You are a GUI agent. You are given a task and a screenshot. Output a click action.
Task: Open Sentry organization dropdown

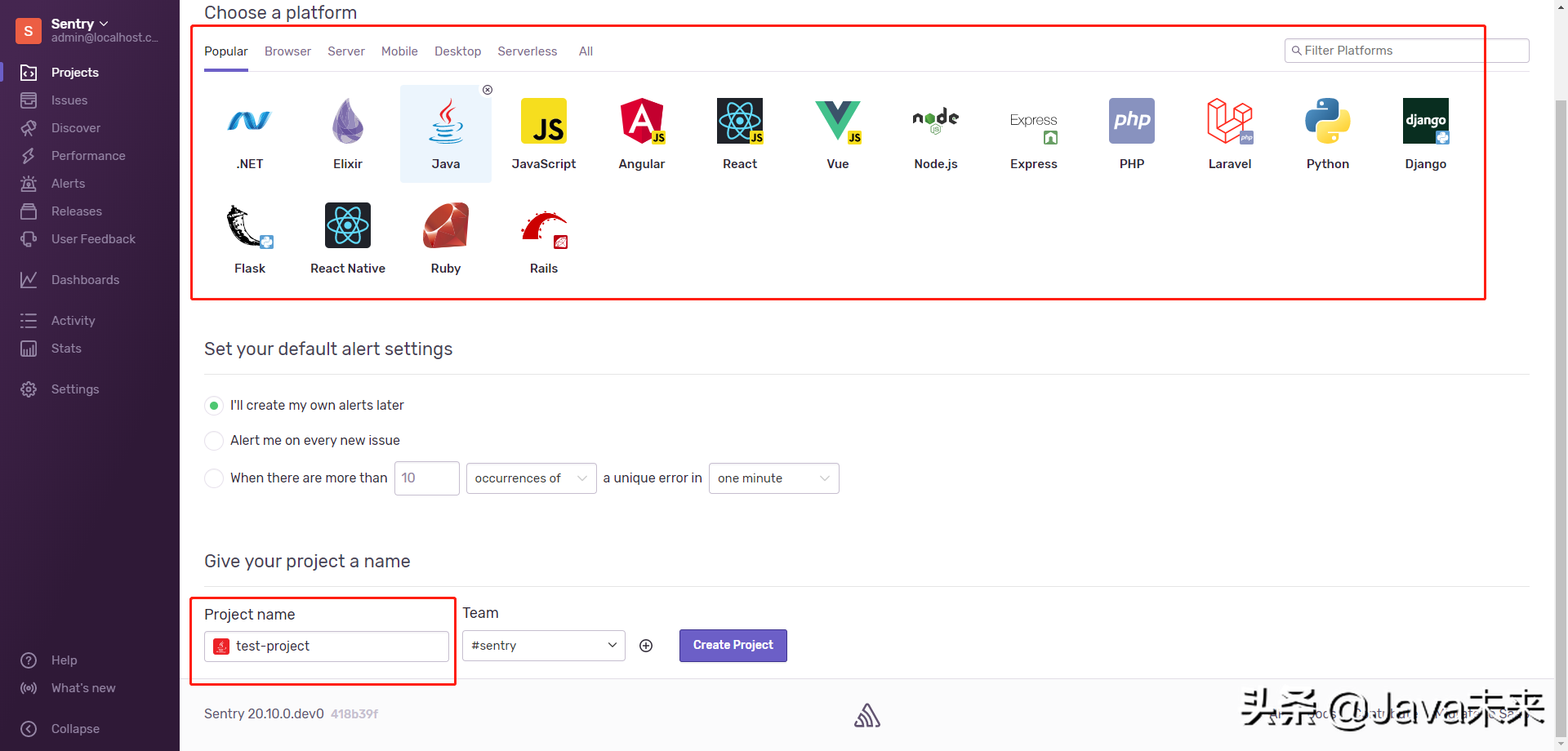pos(80,24)
